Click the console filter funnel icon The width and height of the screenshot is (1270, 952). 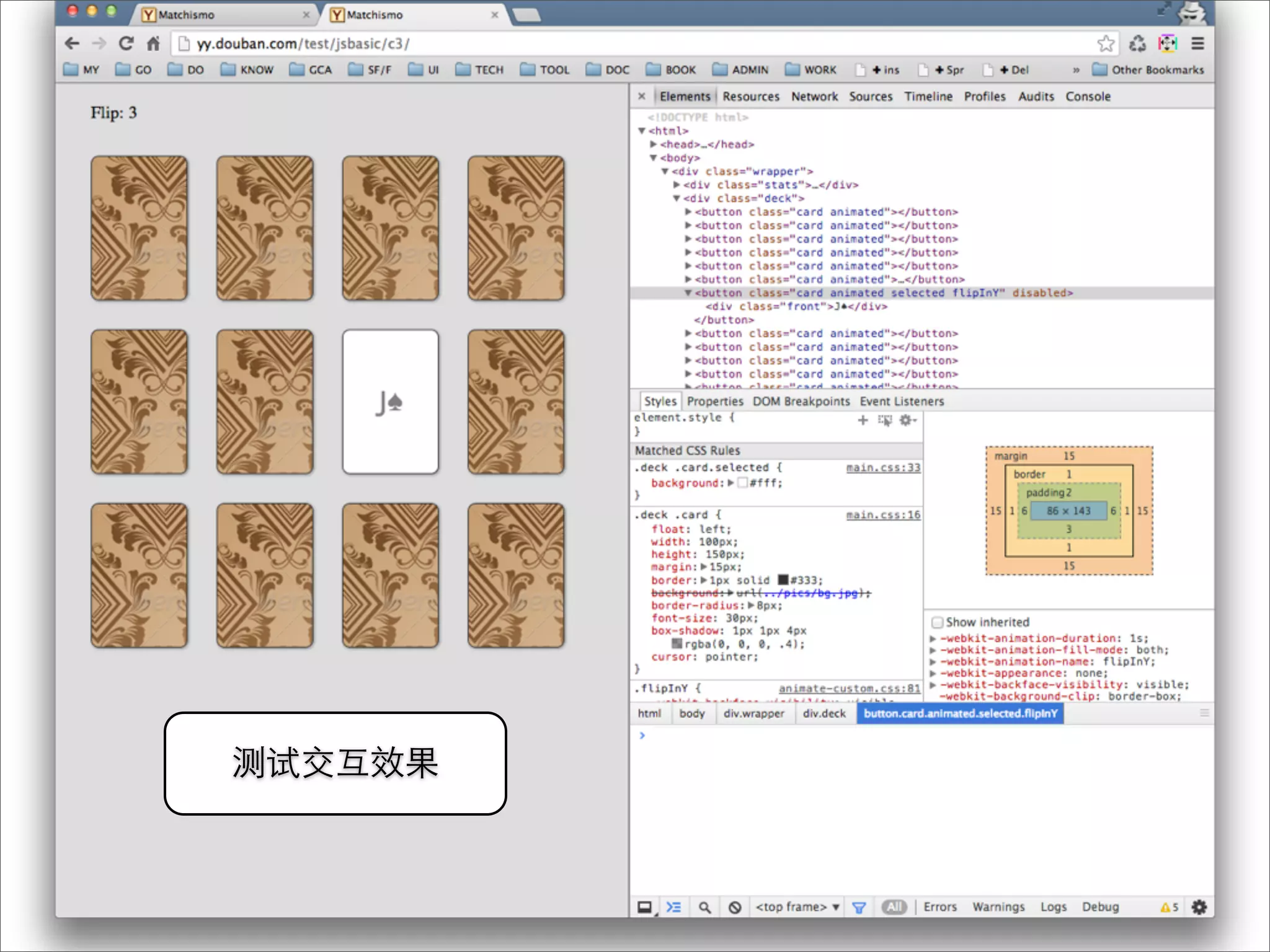pos(859,907)
